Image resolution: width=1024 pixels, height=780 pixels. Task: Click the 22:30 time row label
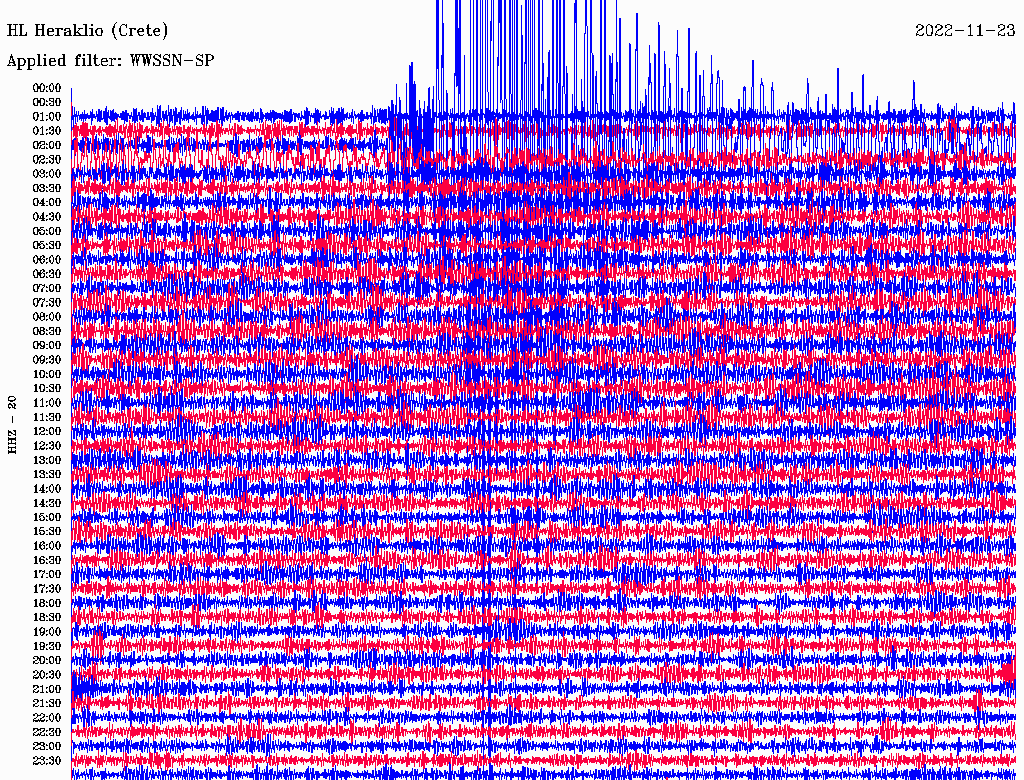[47, 732]
